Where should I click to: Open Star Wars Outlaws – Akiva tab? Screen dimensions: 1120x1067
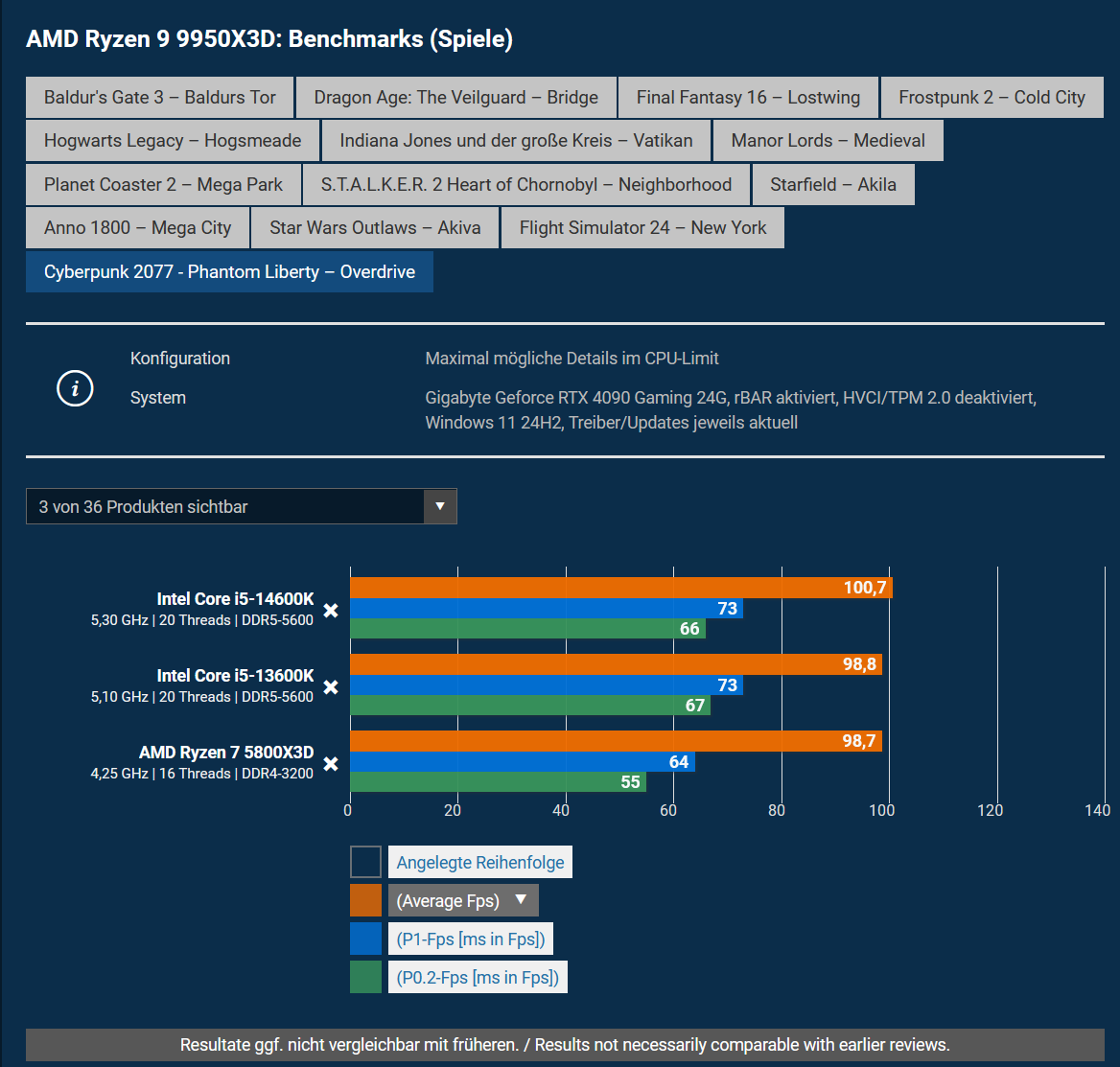click(x=375, y=228)
